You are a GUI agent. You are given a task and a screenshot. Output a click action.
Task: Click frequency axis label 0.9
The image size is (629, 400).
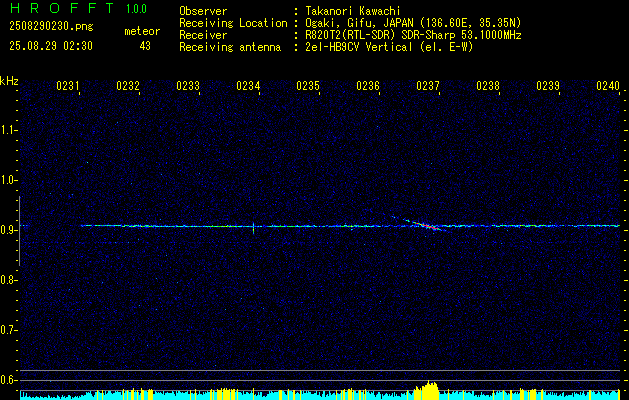tap(8, 230)
